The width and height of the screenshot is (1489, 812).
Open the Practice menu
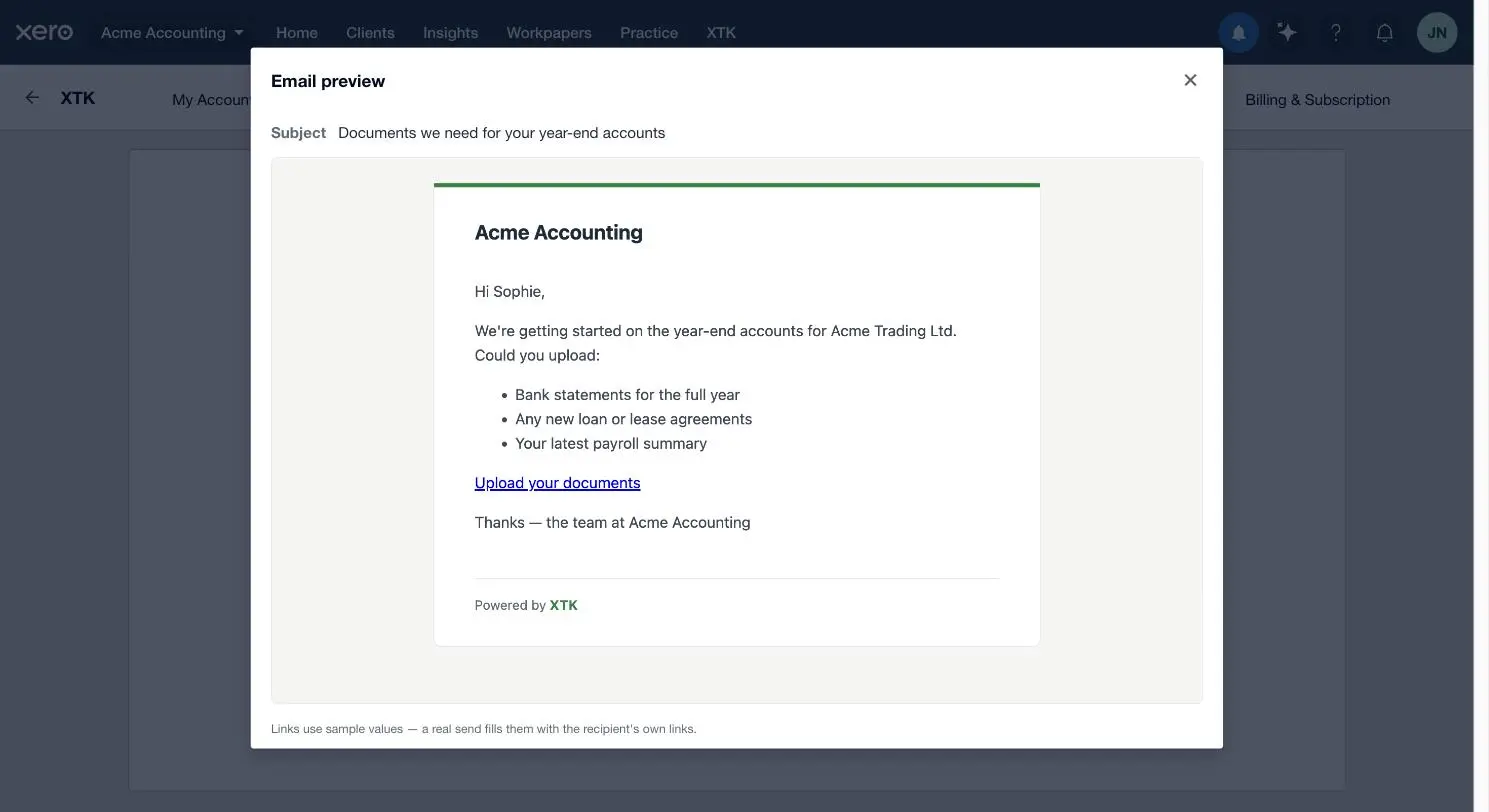point(649,32)
